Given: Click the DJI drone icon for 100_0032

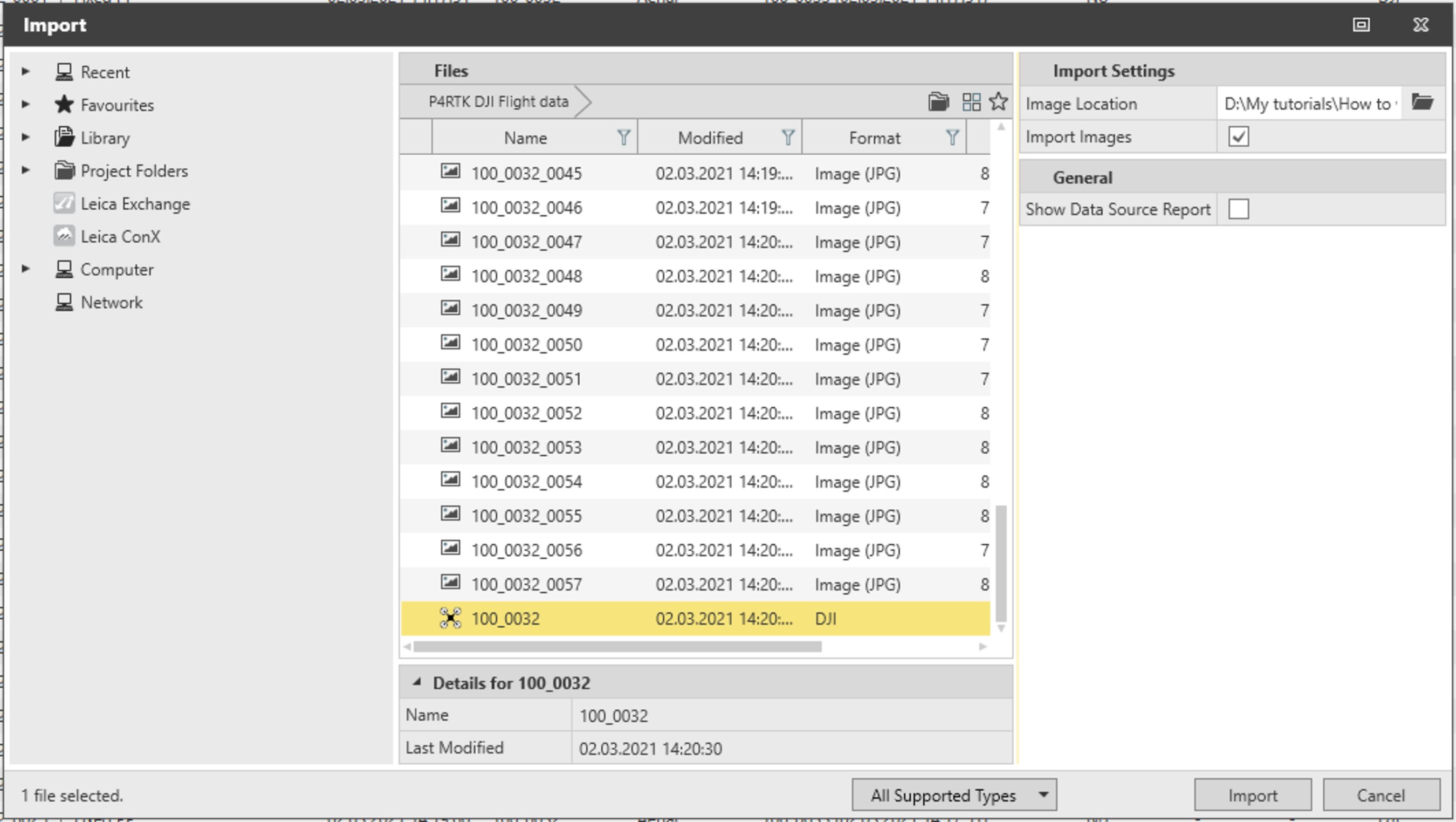Looking at the screenshot, I should (x=450, y=618).
